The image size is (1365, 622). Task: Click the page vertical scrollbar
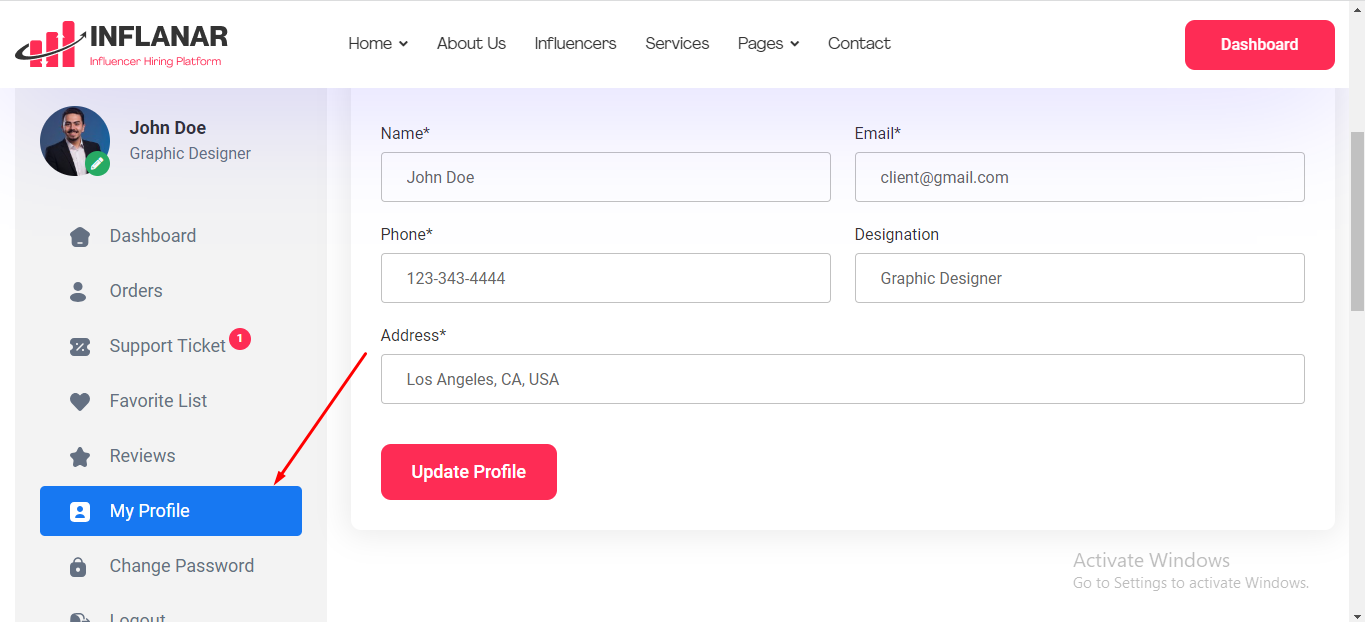[1357, 220]
